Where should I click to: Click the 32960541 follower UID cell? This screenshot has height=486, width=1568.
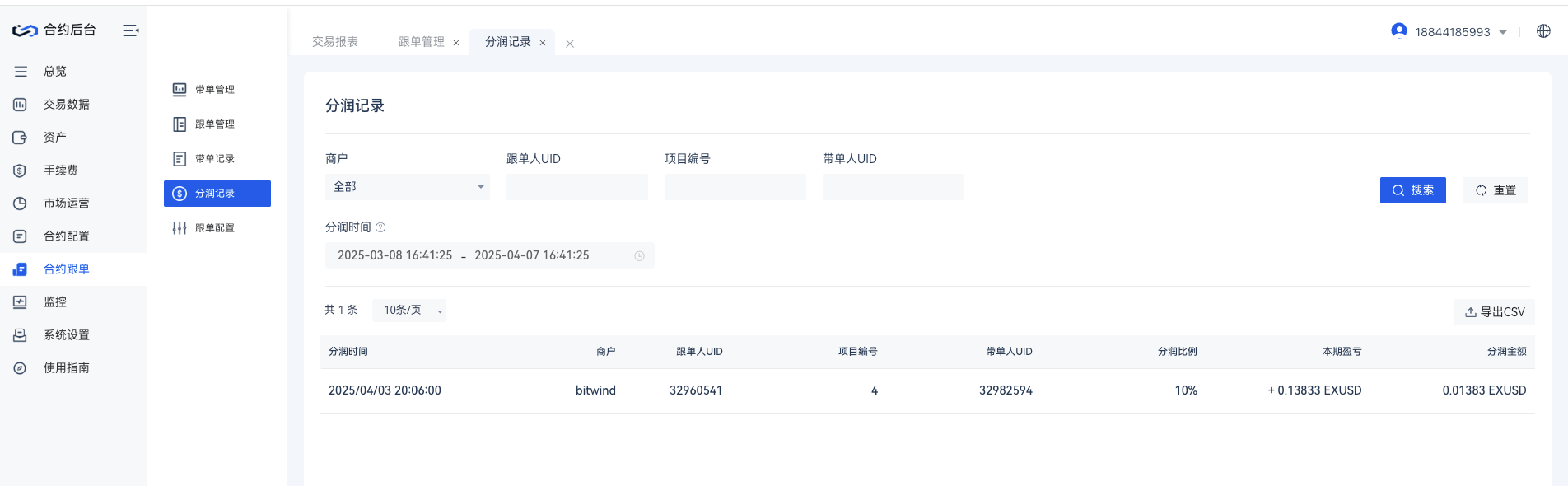click(696, 390)
